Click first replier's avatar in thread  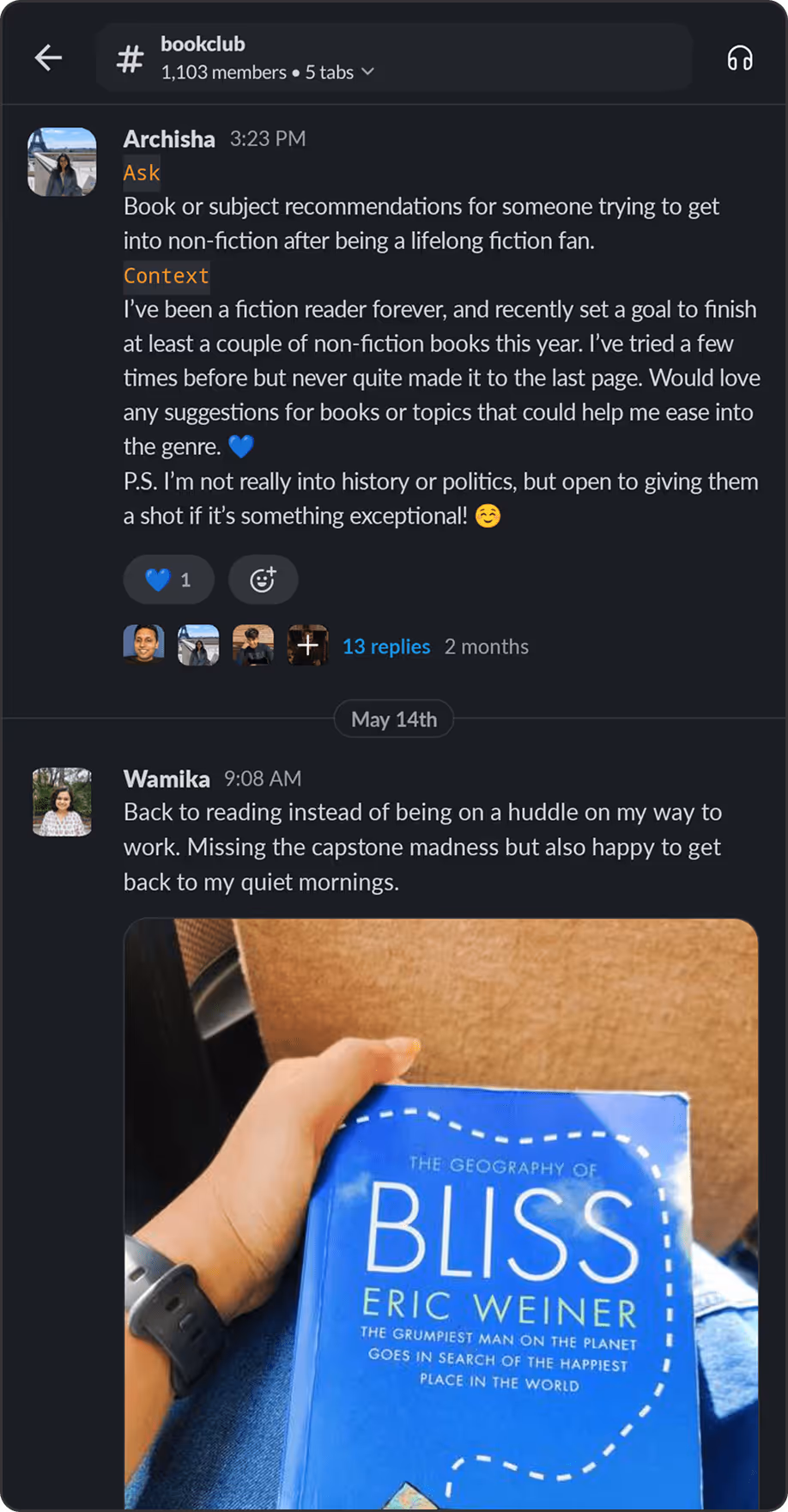pyautogui.click(x=143, y=645)
